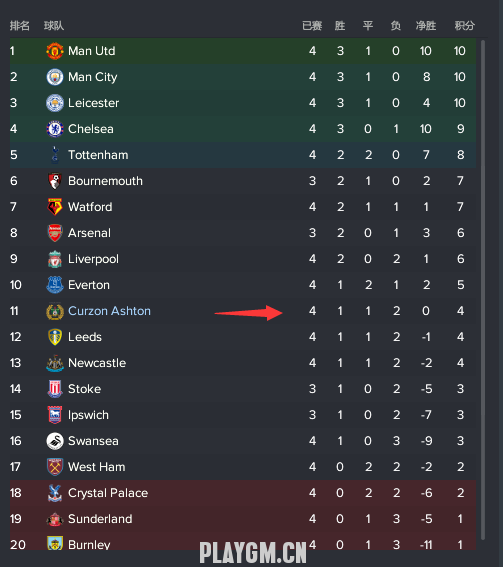Screen dimensions: 503x567
Task: Open the Watford club crest
Action: click(x=55, y=207)
